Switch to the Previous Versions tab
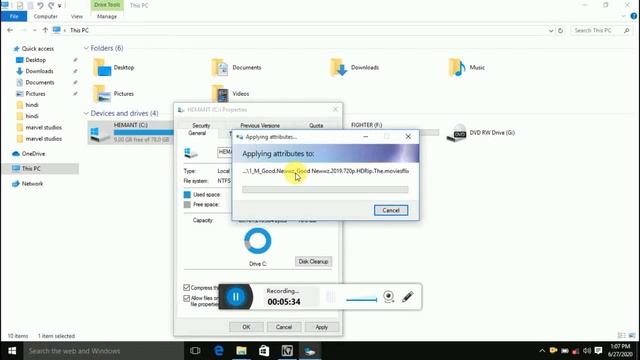Screen dimensions: 640x360 click(260, 126)
